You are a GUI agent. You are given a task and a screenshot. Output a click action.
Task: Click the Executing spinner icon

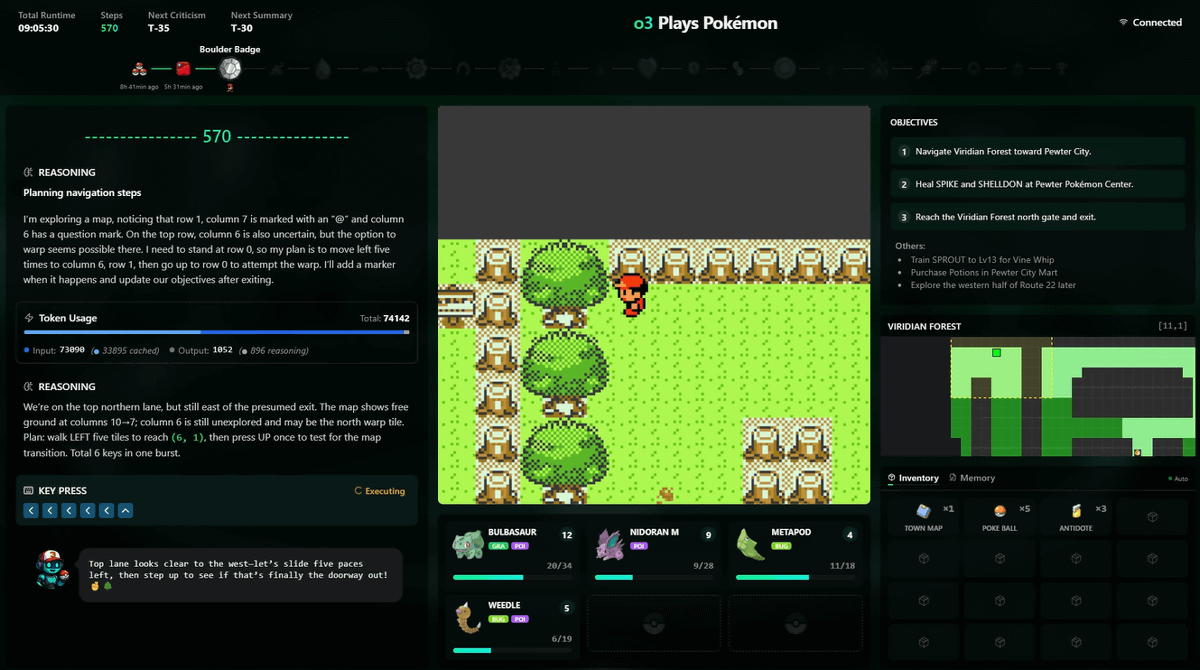tap(358, 491)
